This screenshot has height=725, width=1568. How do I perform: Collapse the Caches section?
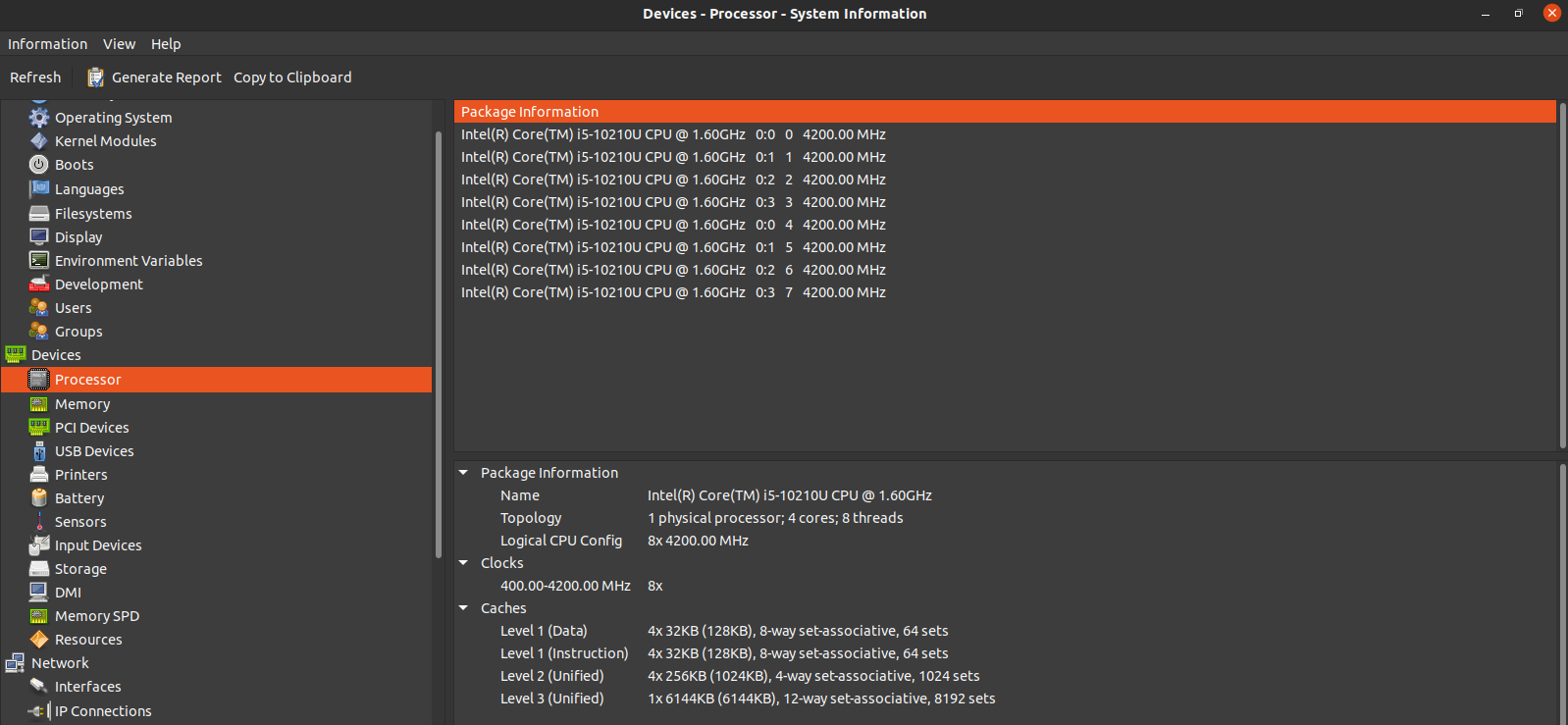(x=464, y=608)
